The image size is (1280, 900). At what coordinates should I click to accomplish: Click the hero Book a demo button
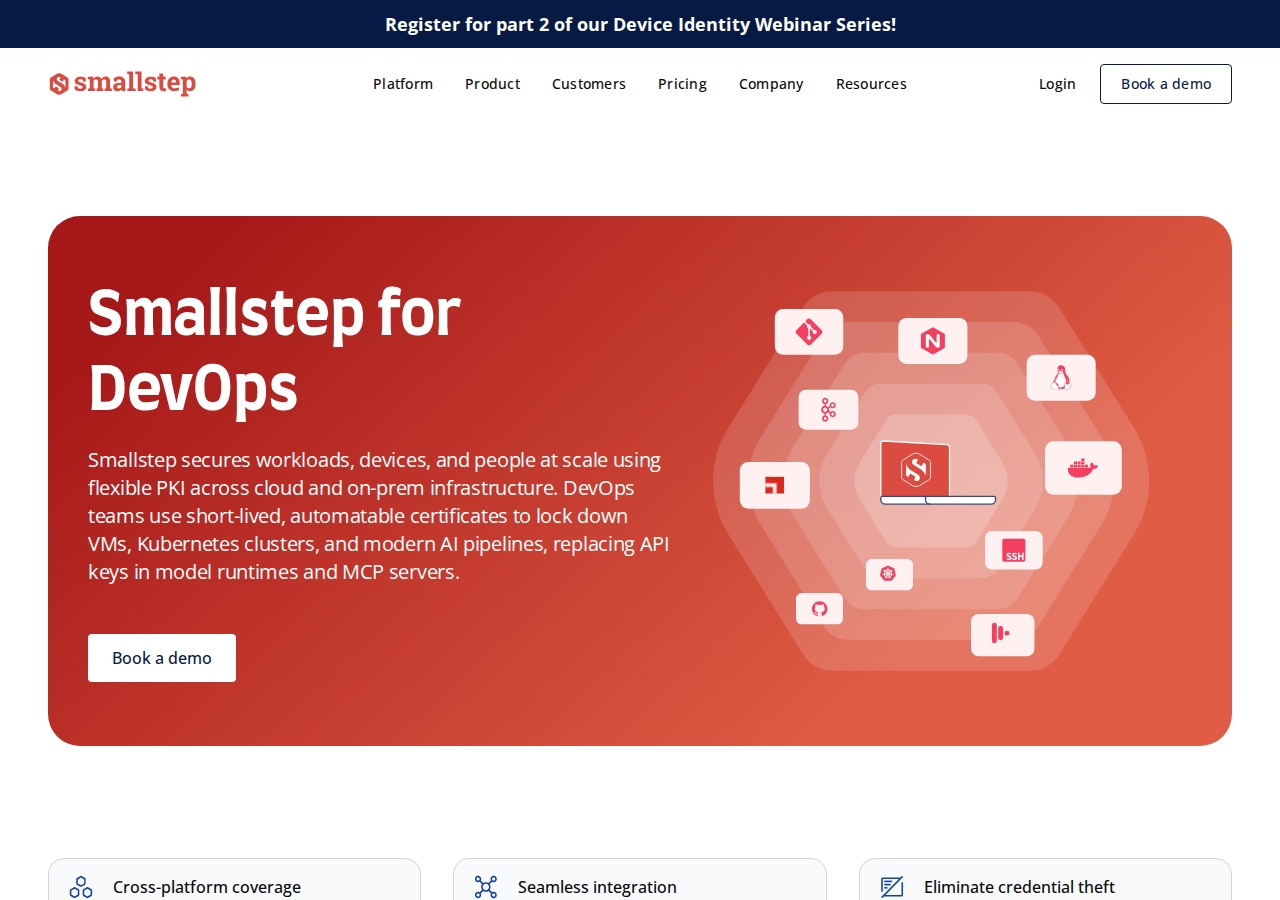pos(162,658)
